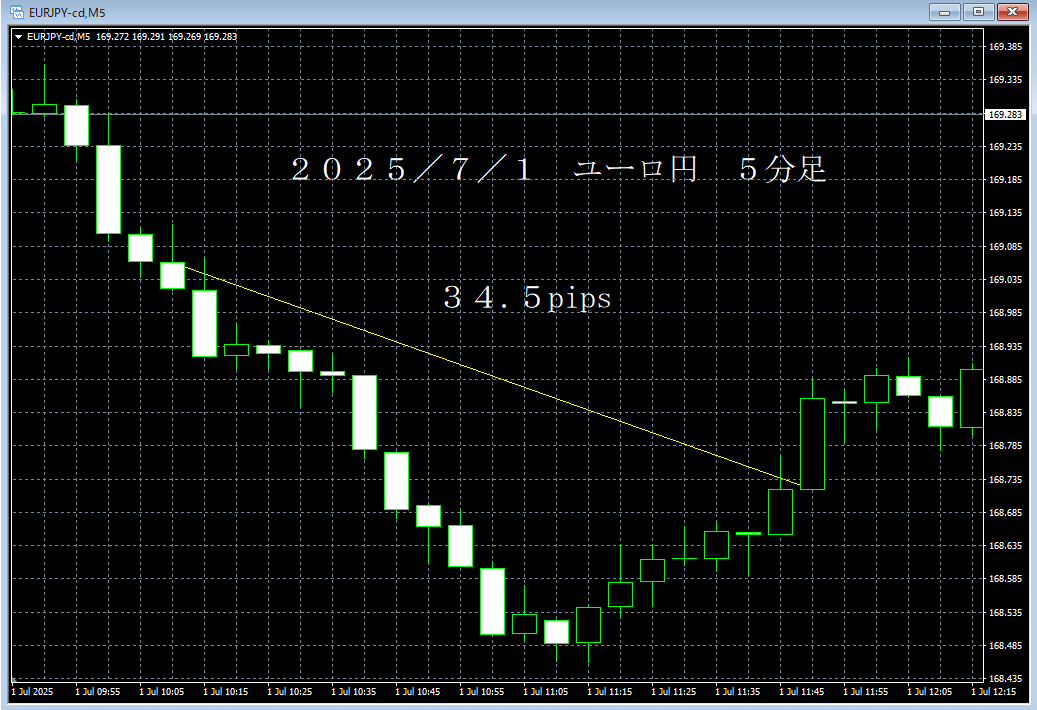Click the 1 Jul 2025 date axis label

[32, 691]
